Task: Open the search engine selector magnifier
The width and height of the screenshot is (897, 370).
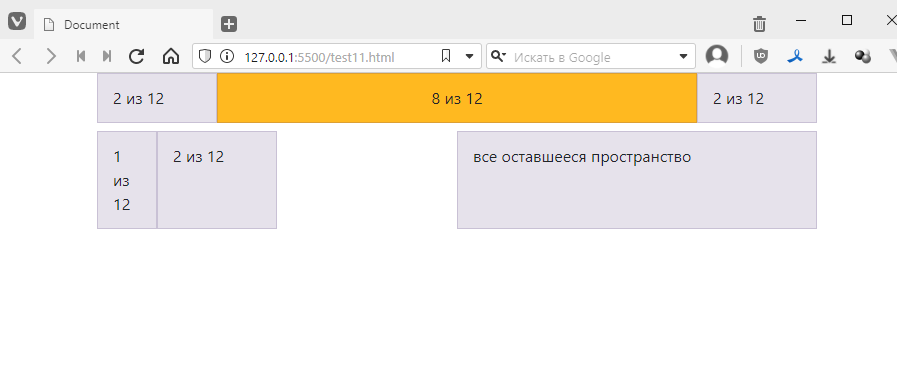Action: point(499,55)
